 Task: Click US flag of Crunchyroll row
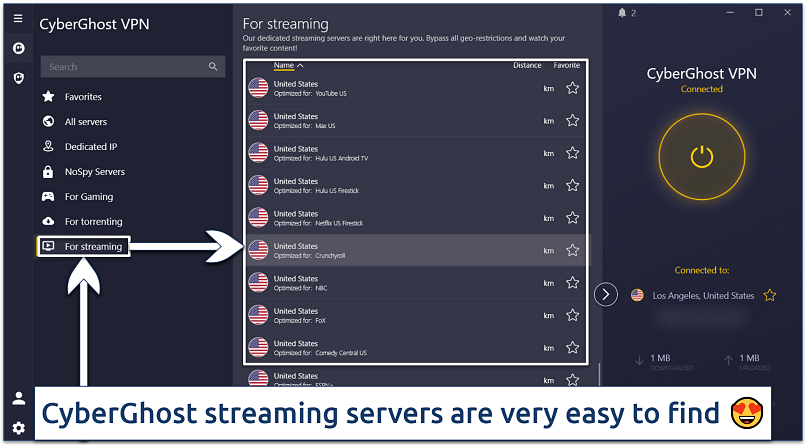[x=258, y=250]
